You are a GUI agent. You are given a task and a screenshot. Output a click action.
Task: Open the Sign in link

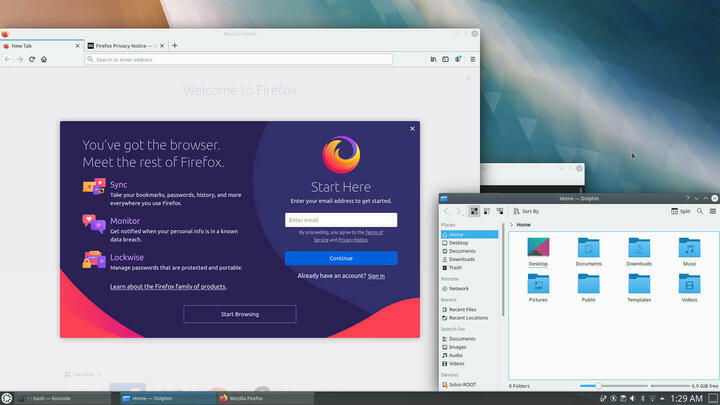pyautogui.click(x=376, y=276)
